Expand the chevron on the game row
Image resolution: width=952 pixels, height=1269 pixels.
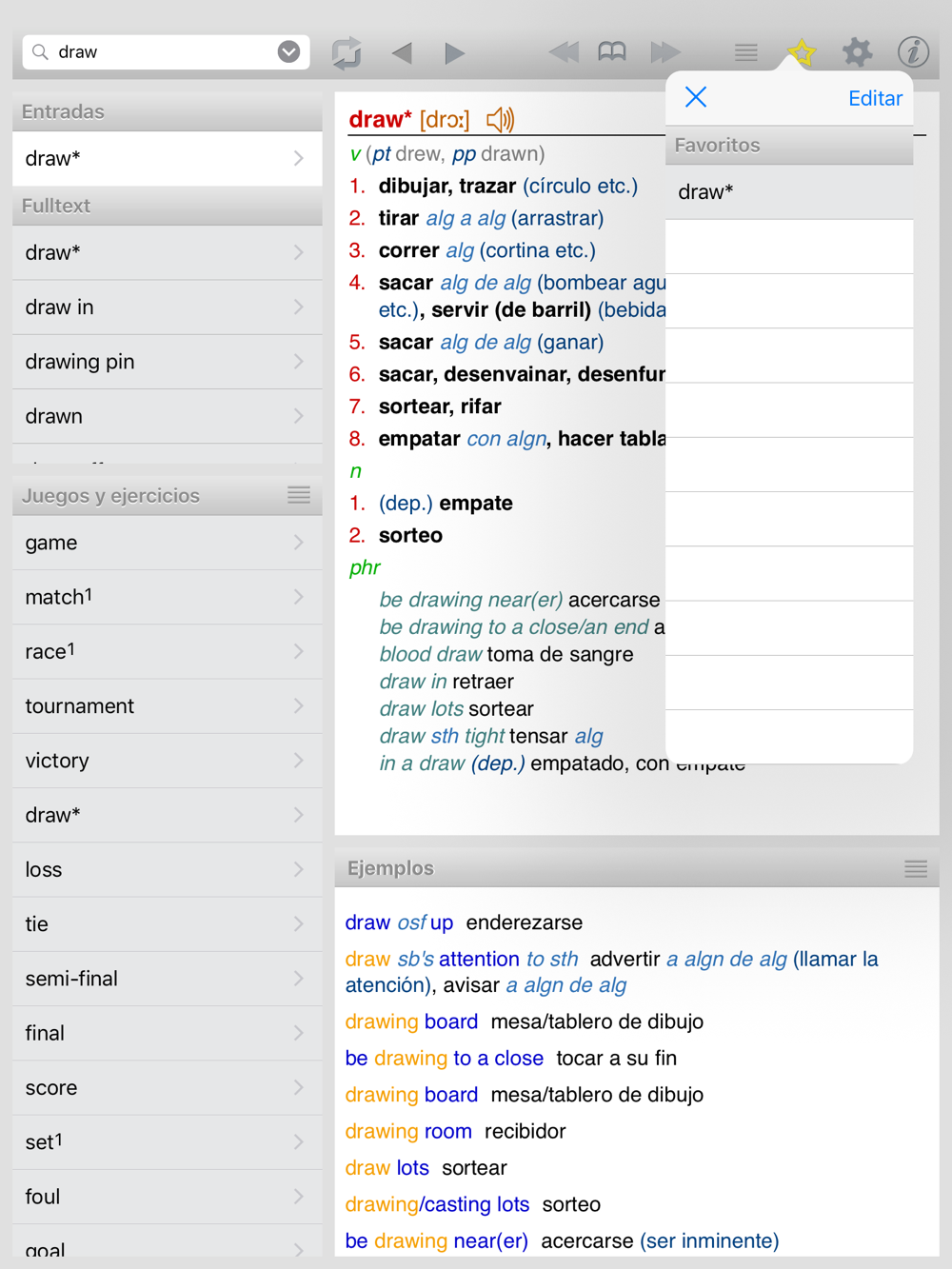(299, 543)
